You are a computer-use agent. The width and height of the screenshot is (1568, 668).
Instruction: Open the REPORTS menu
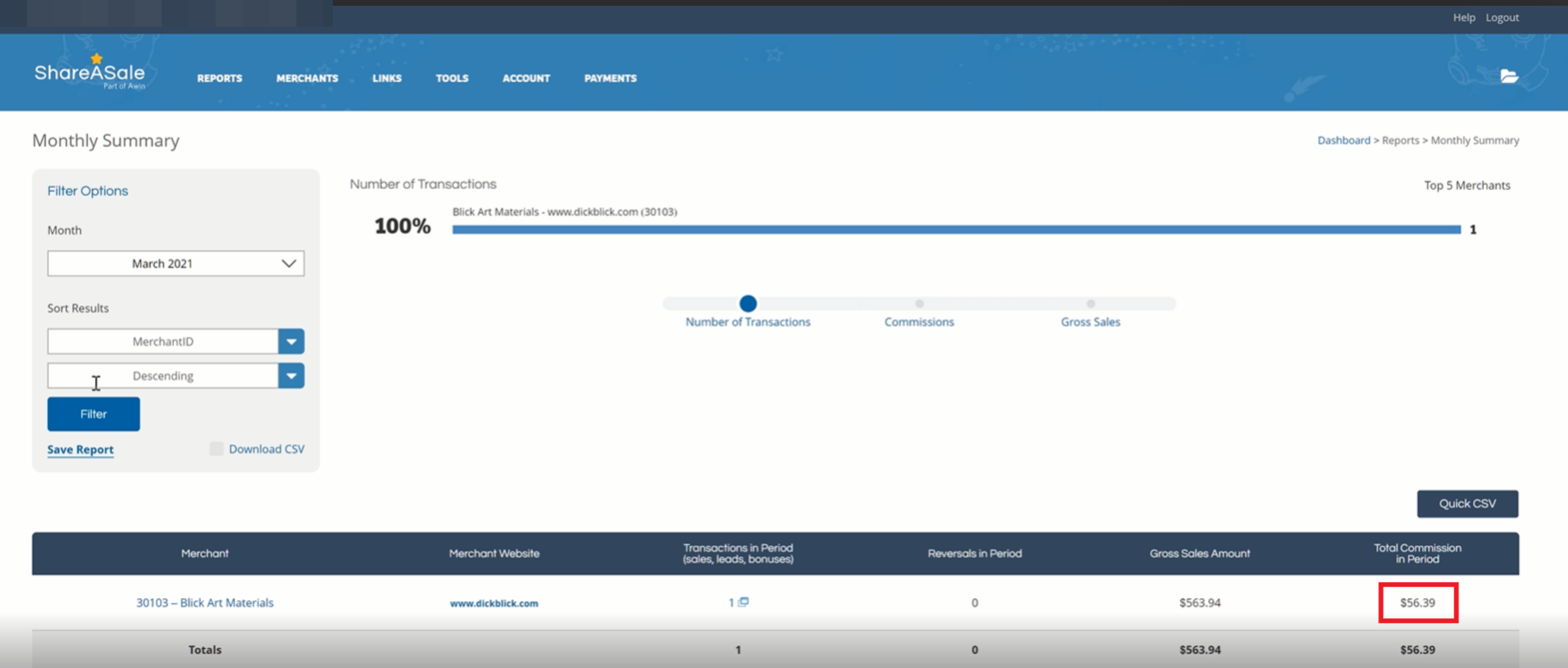(219, 78)
